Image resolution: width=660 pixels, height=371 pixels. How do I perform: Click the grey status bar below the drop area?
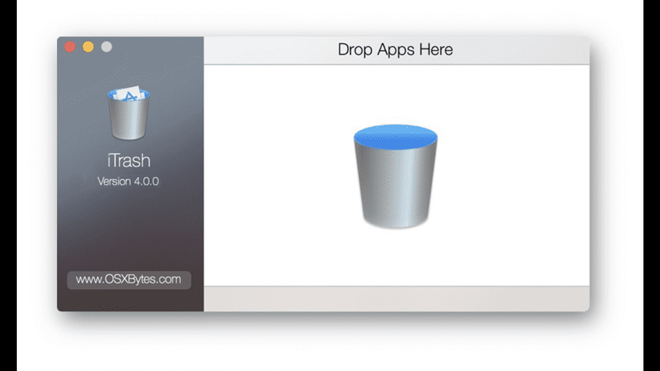[397, 299]
